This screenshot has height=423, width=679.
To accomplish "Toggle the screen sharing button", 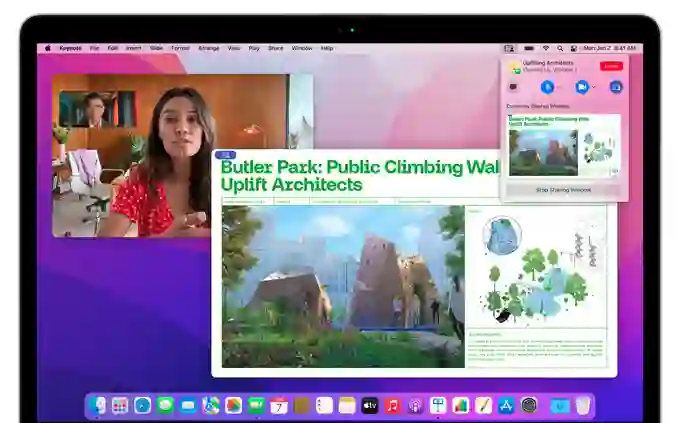I will pyautogui.click(x=615, y=87).
